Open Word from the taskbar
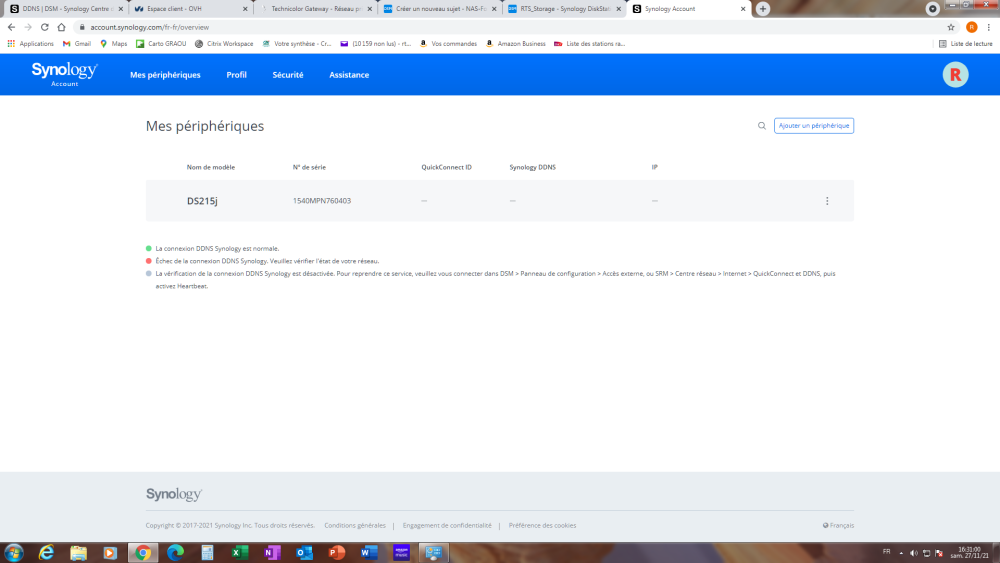The image size is (1000, 563). [x=369, y=553]
